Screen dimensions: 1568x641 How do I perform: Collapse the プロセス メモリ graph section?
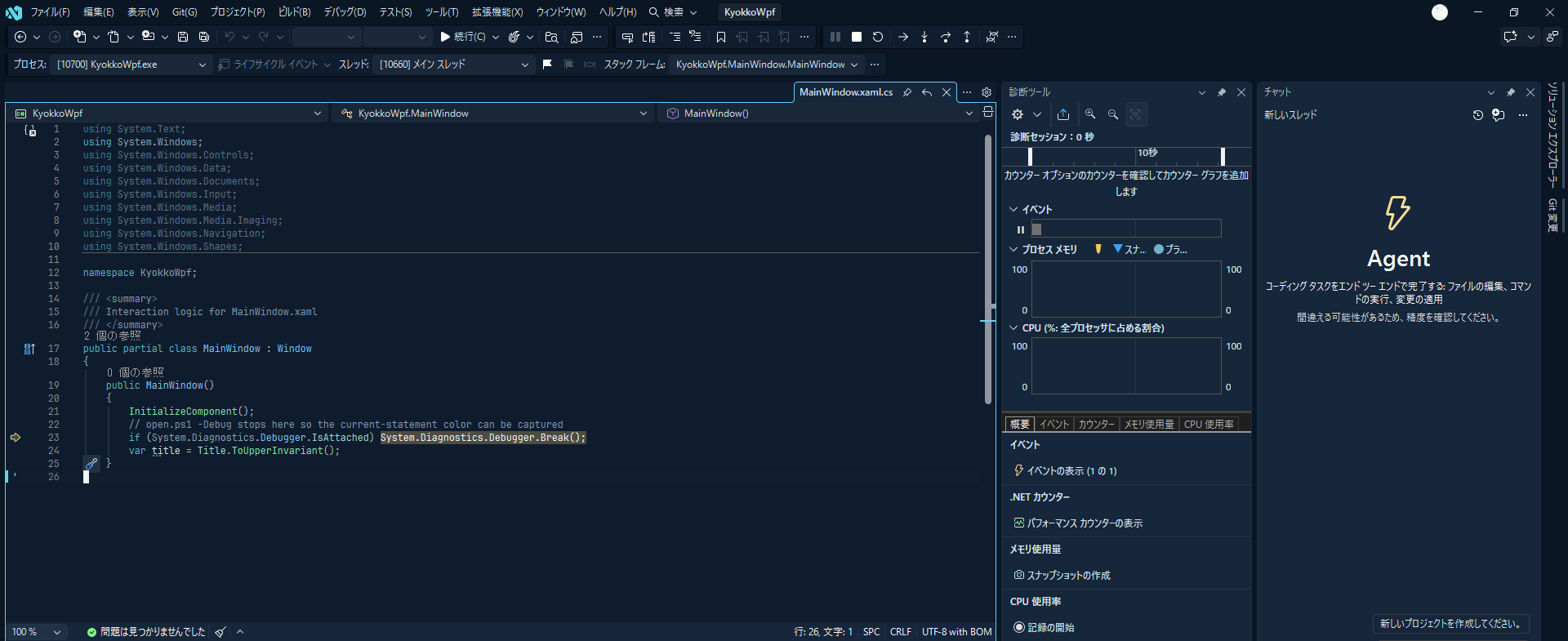click(1013, 249)
